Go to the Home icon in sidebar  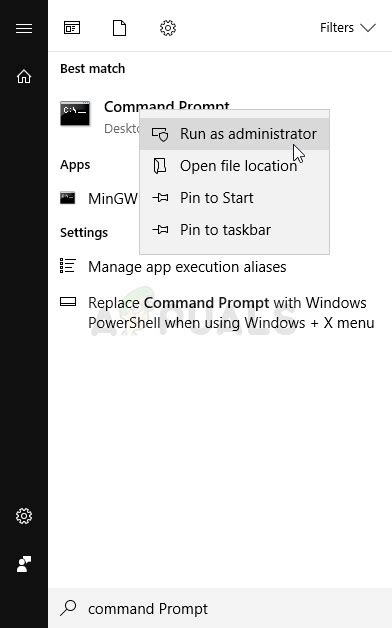click(24, 76)
